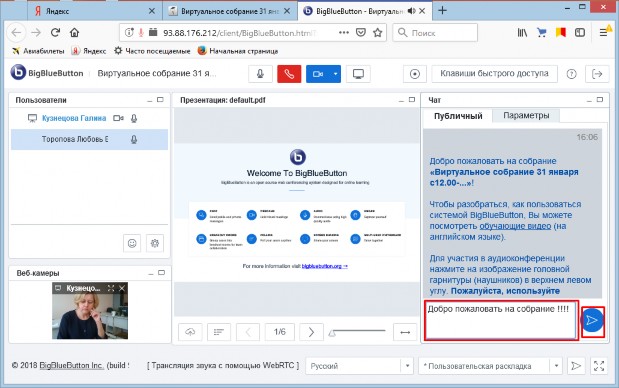The height and width of the screenshot is (388, 619).
Task: Maximize the Чат panel
Action: point(600,100)
